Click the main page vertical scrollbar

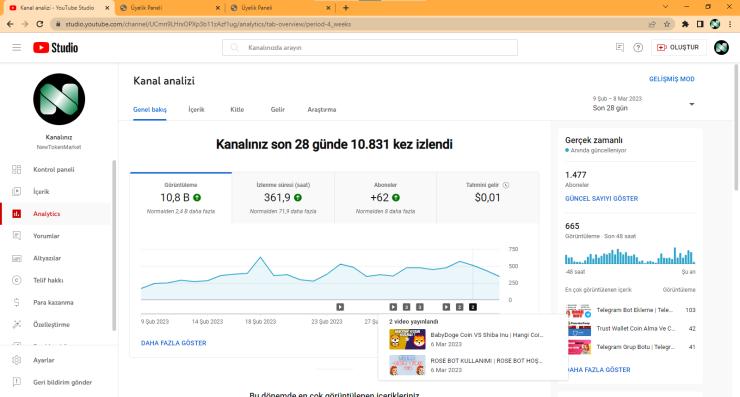coord(736,127)
